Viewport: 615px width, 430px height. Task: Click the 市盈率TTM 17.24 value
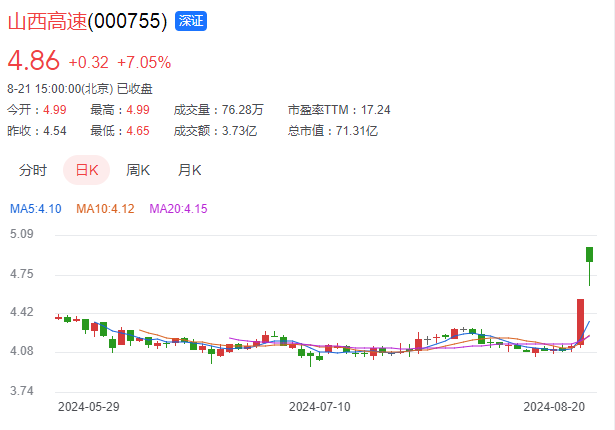pos(375,109)
